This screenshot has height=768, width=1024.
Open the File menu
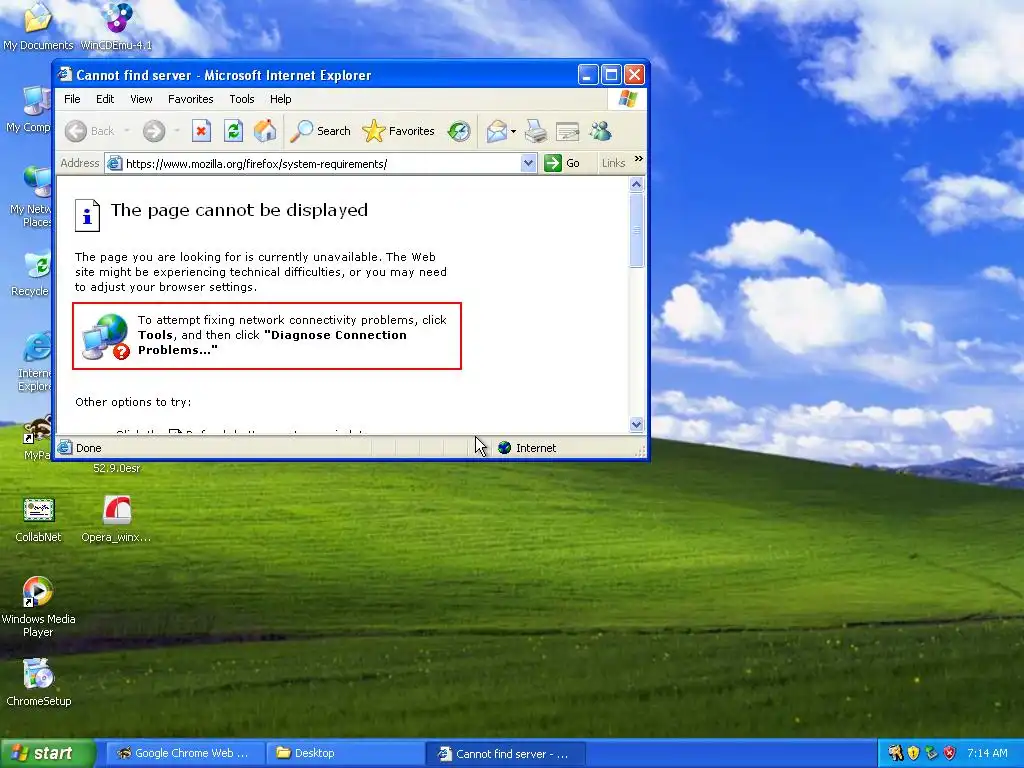72,99
